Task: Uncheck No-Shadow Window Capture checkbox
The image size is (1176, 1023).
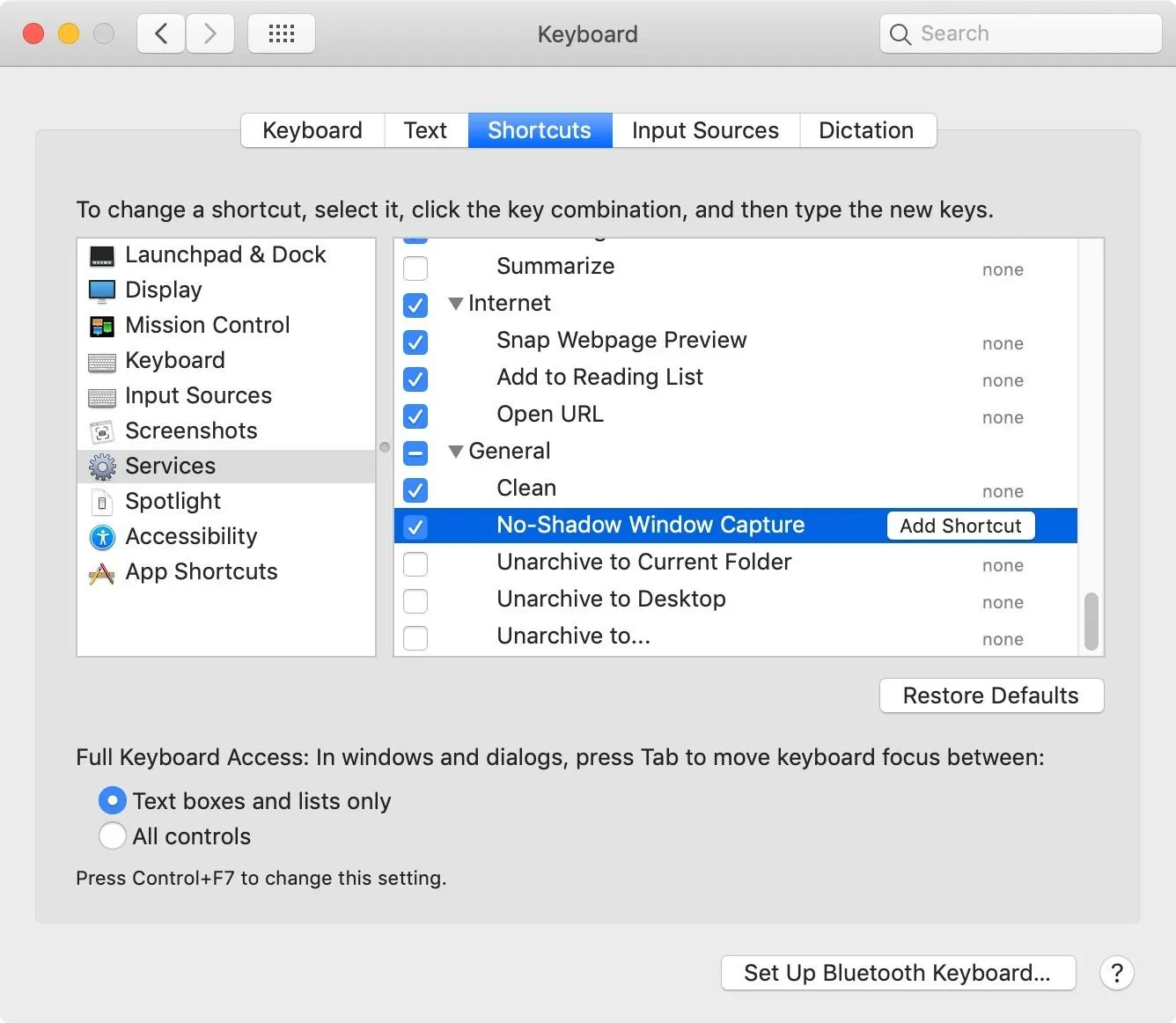Action: coord(415,526)
